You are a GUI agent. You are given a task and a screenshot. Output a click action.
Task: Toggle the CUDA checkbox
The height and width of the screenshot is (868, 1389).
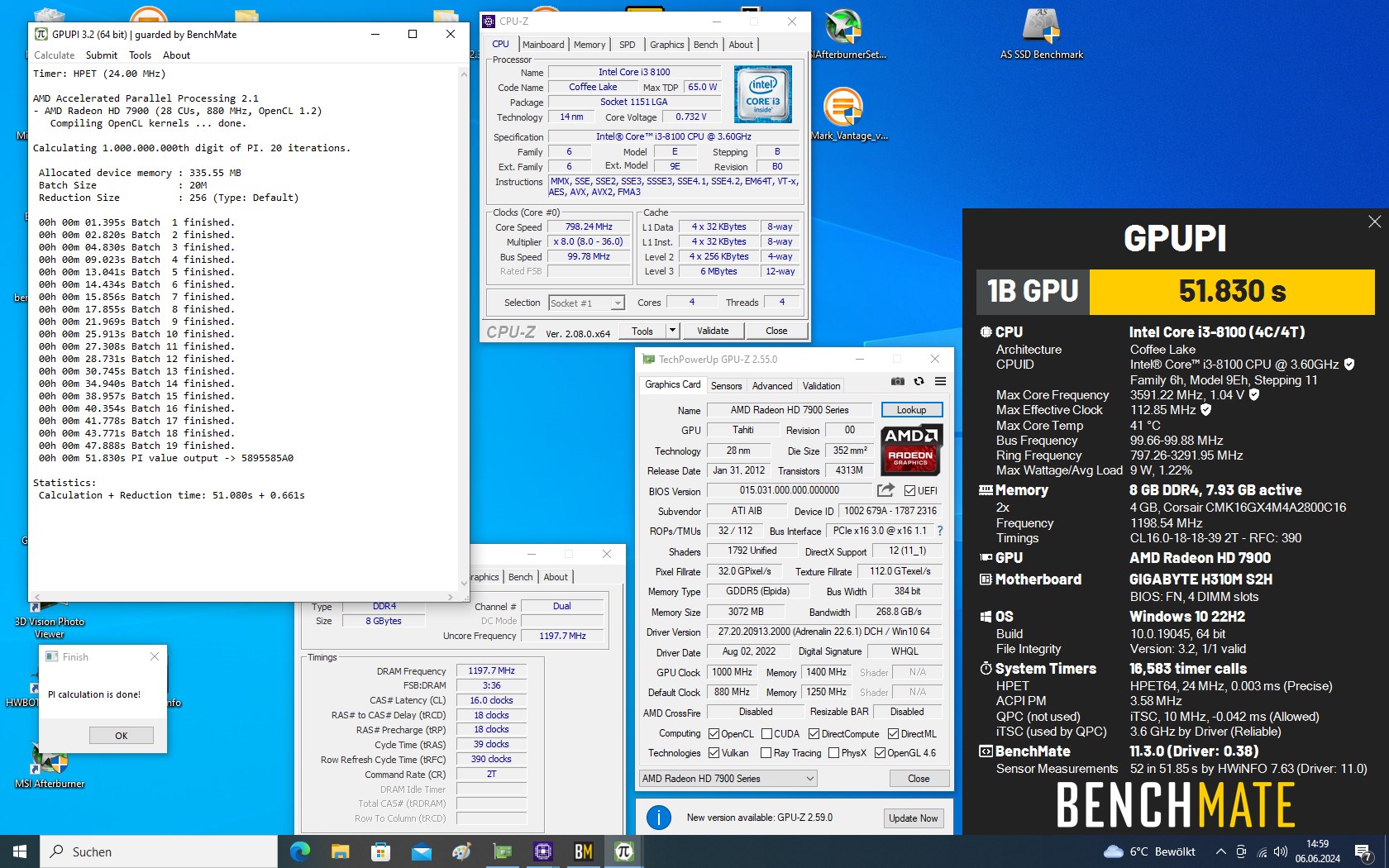pyautogui.click(x=766, y=734)
